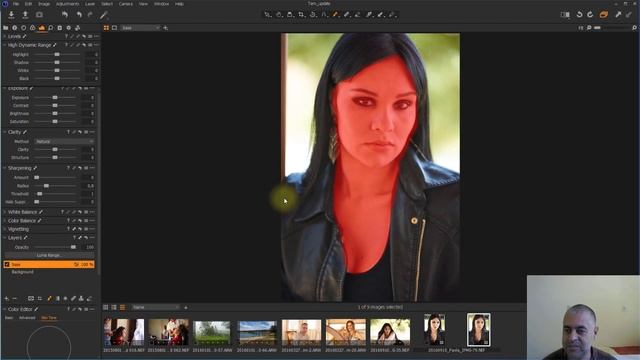Image resolution: width=640 pixels, height=360 pixels.
Task: Click the HDR Highlight slider handle
Action: [x=57, y=54]
